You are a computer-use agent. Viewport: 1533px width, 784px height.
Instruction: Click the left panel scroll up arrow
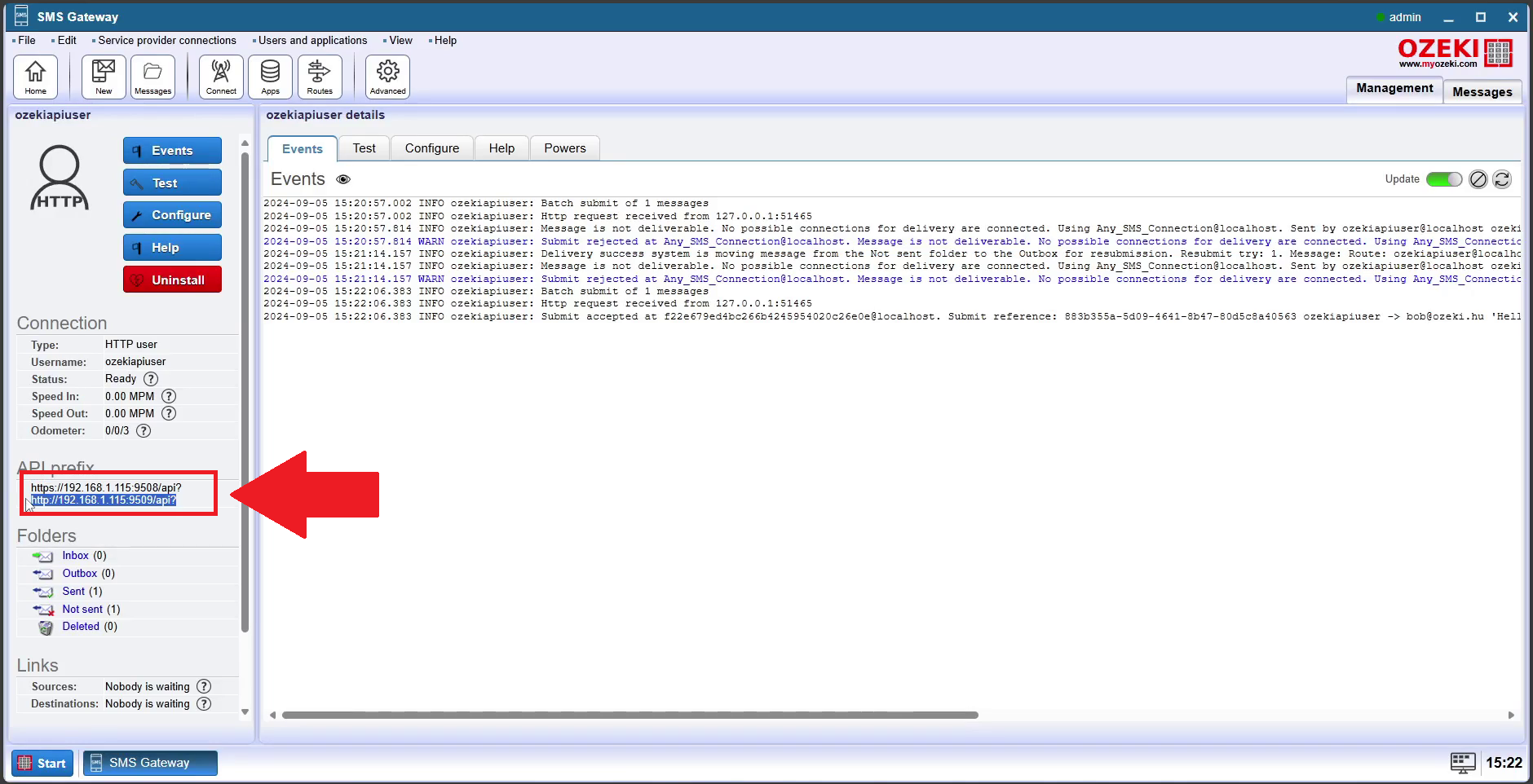pyautogui.click(x=245, y=143)
